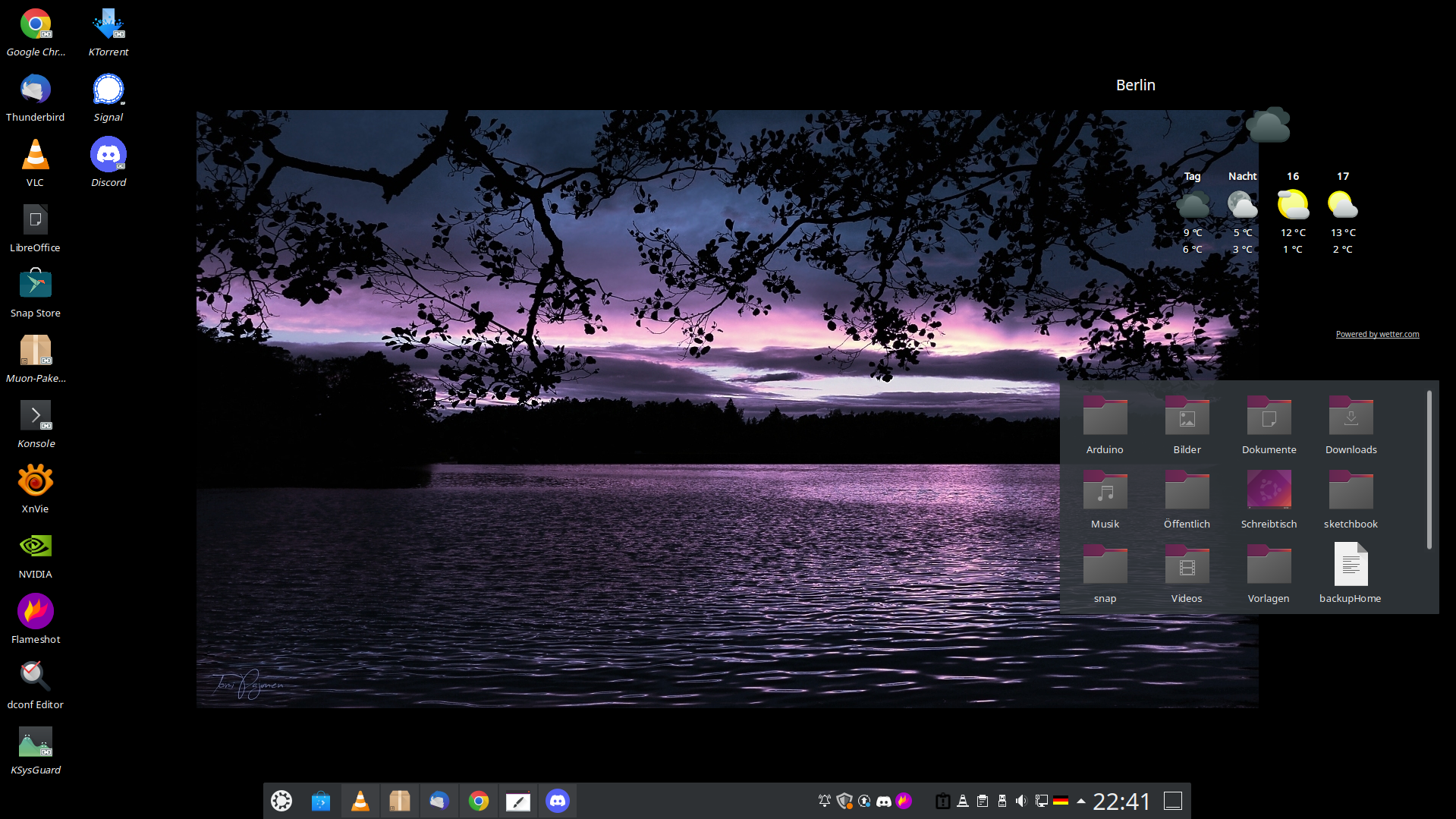Select the Tag forecast column
The width and height of the screenshot is (1456, 819).
pos(1193,213)
